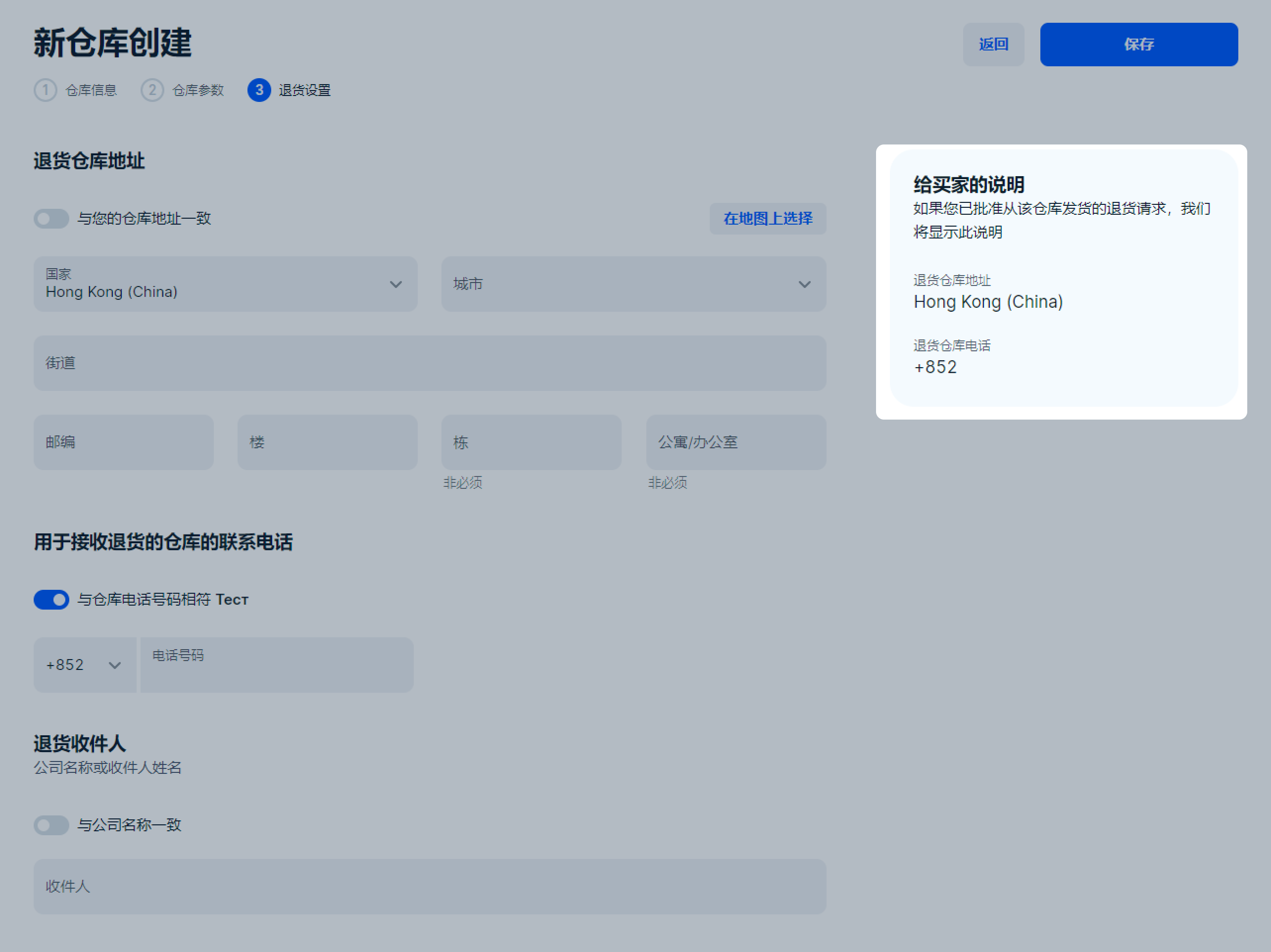
Task: Disable 与仓库电话号码相符 toggle
Action: click(x=51, y=600)
